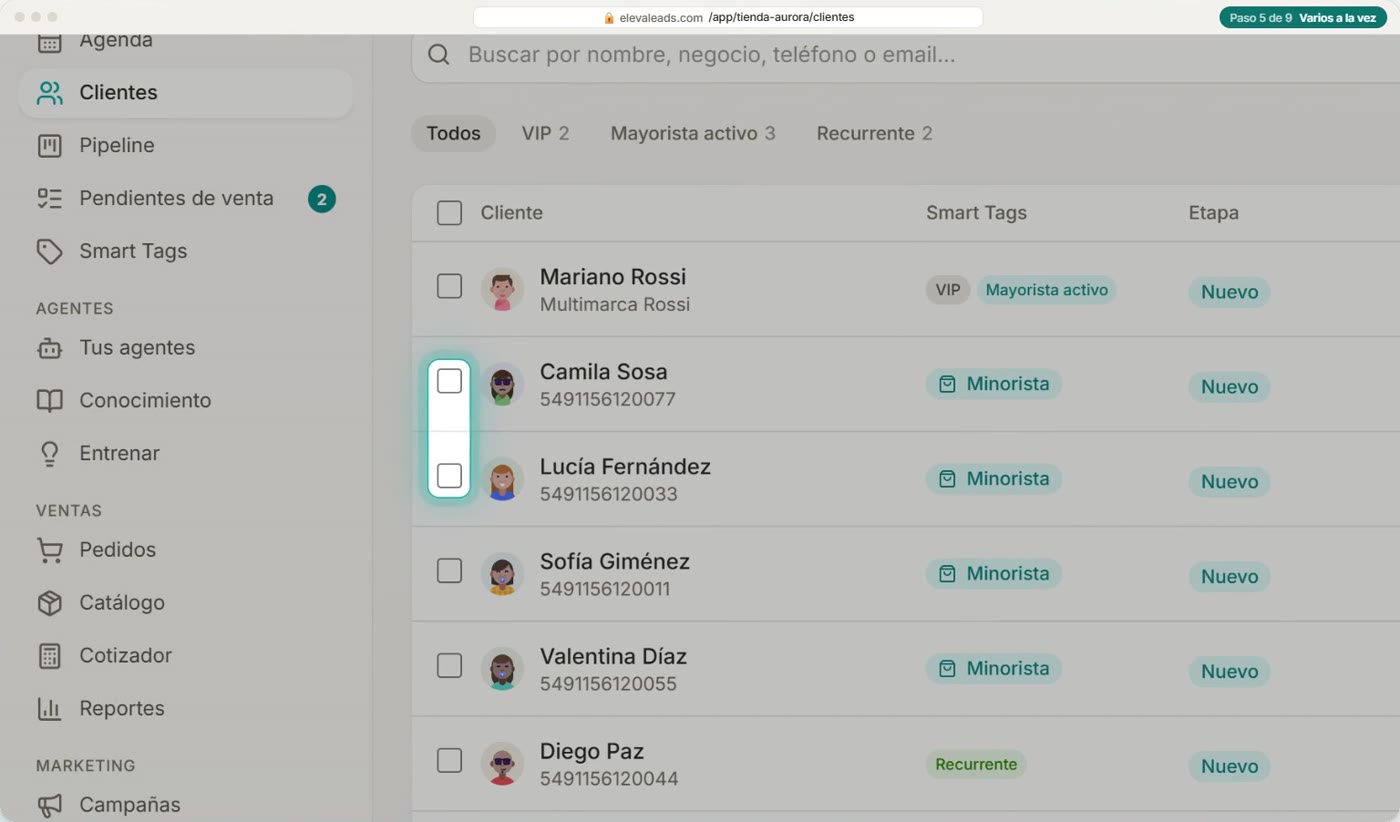Click the Pendientes de venta checklist icon
1400x822 pixels.
click(49, 198)
